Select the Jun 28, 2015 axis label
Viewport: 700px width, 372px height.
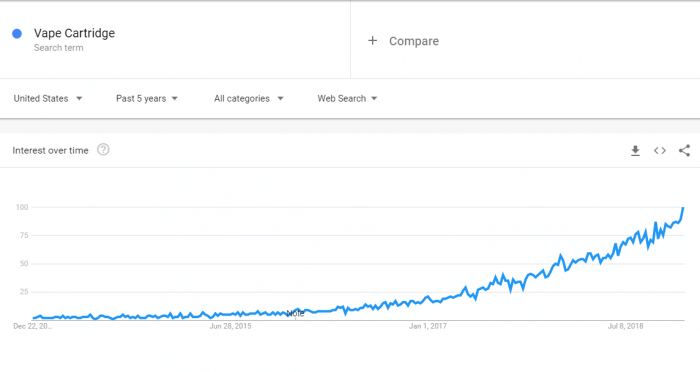[230, 326]
